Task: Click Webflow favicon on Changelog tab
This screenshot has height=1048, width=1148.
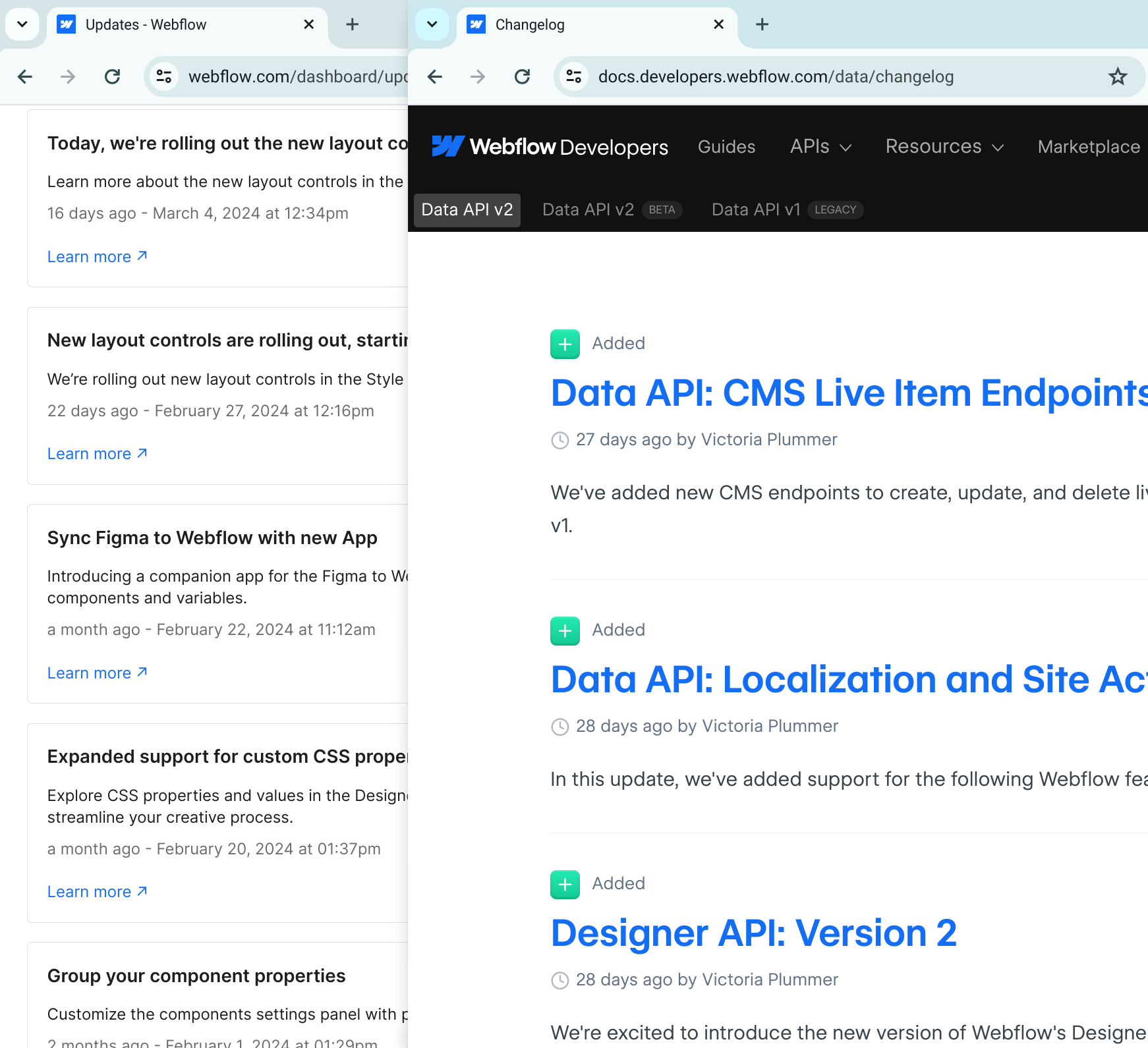Action: tap(476, 24)
